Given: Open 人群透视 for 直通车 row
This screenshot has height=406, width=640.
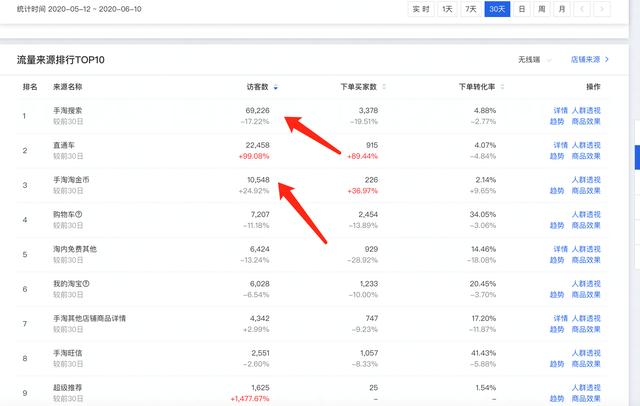Looking at the screenshot, I should (x=586, y=145).
